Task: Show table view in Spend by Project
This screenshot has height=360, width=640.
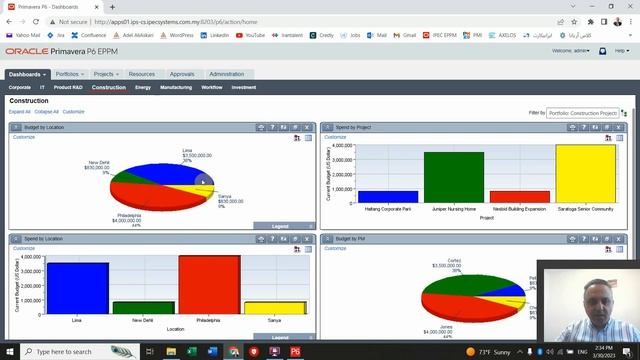Action: (x=620, y=138)
